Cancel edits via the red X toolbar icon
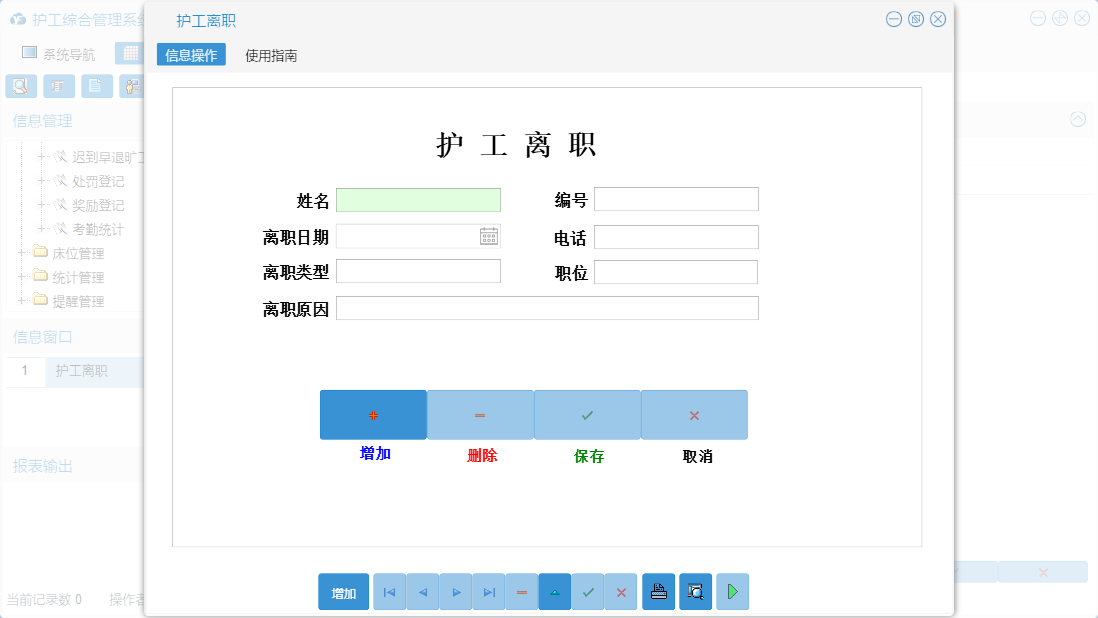1098x618 pixels. pyautogui.click(x=620, y=591)
